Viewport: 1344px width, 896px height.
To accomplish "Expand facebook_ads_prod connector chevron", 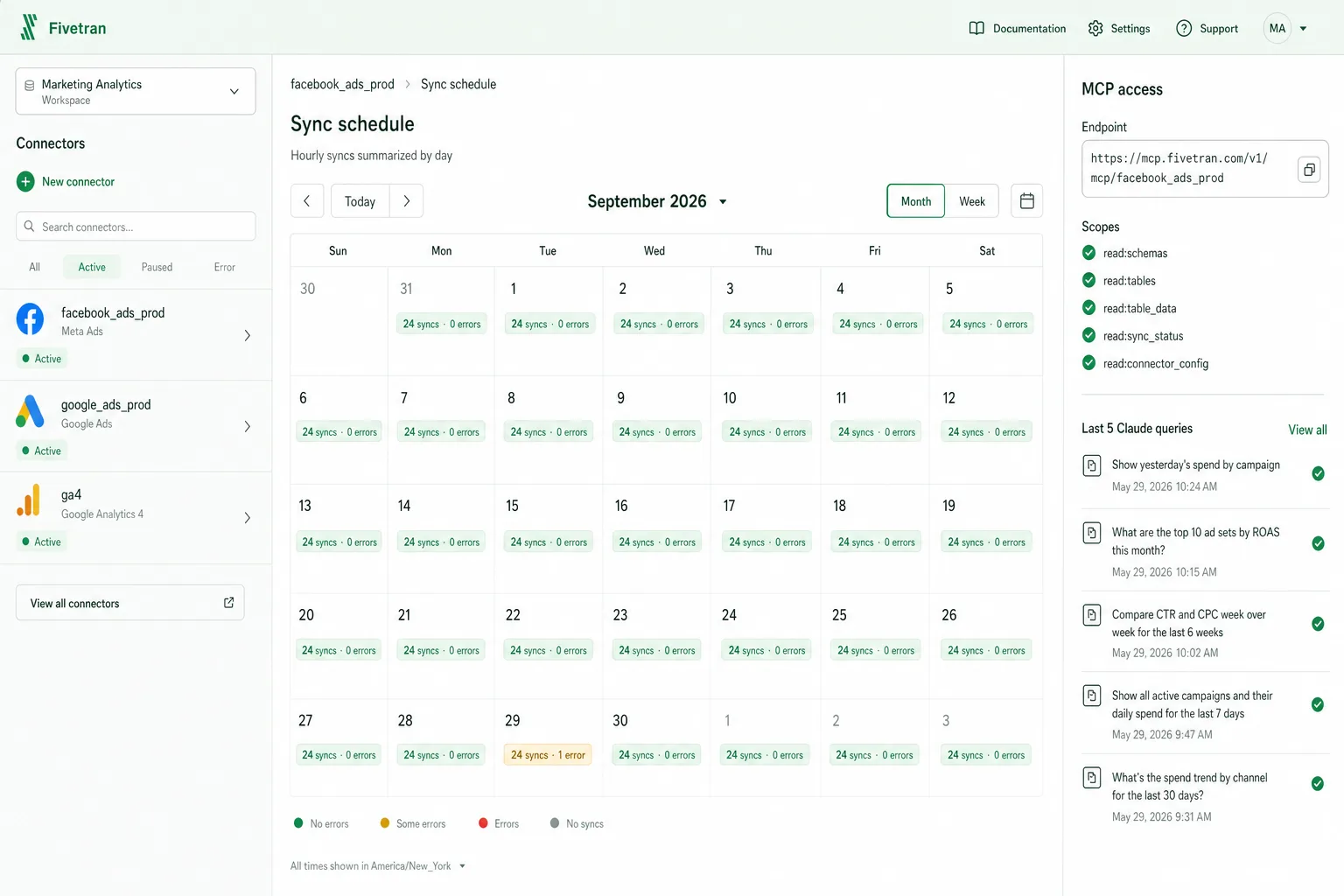I will [x=248, y=335].
